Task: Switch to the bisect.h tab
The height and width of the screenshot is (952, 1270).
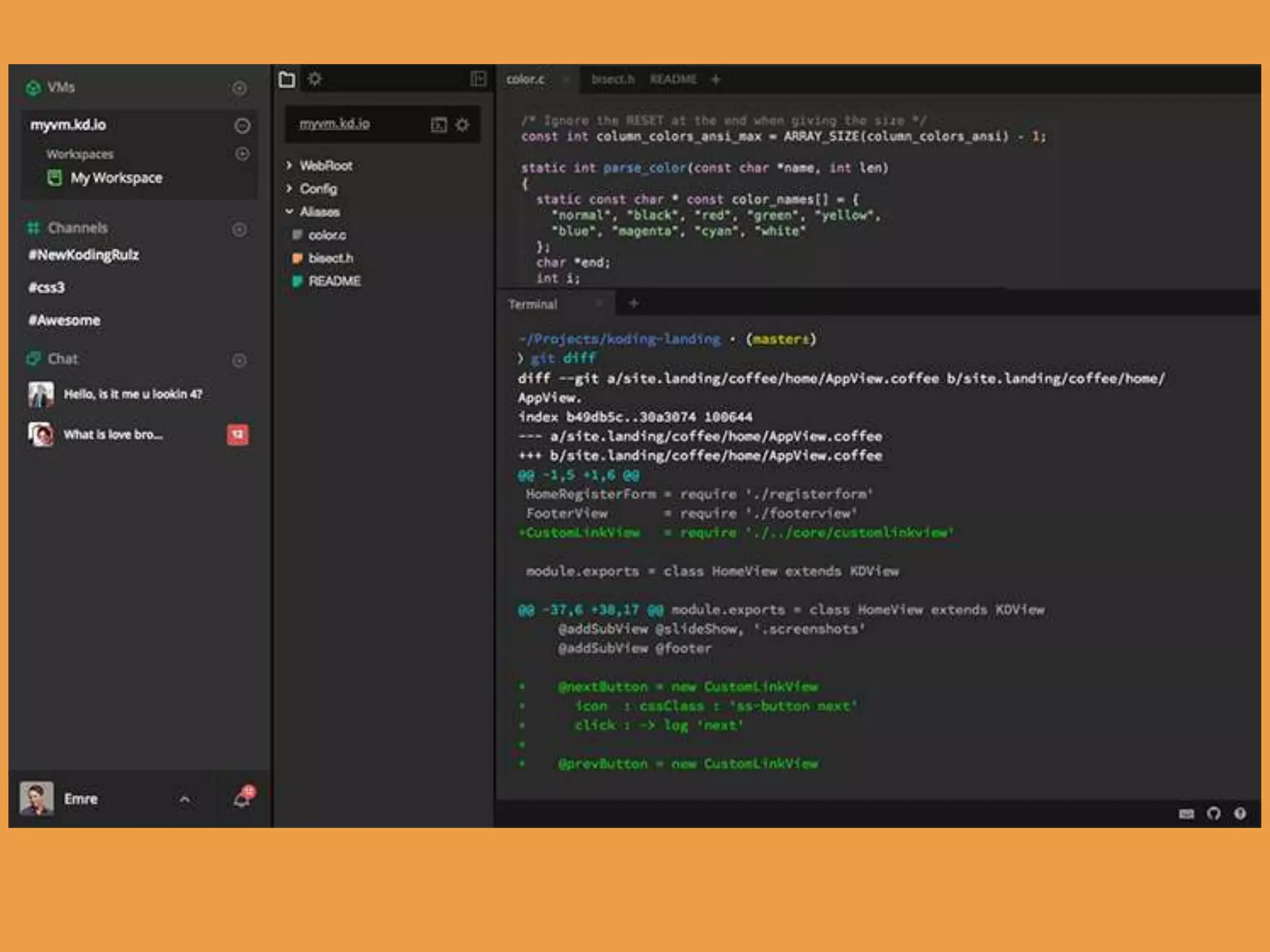Action: 612,79
